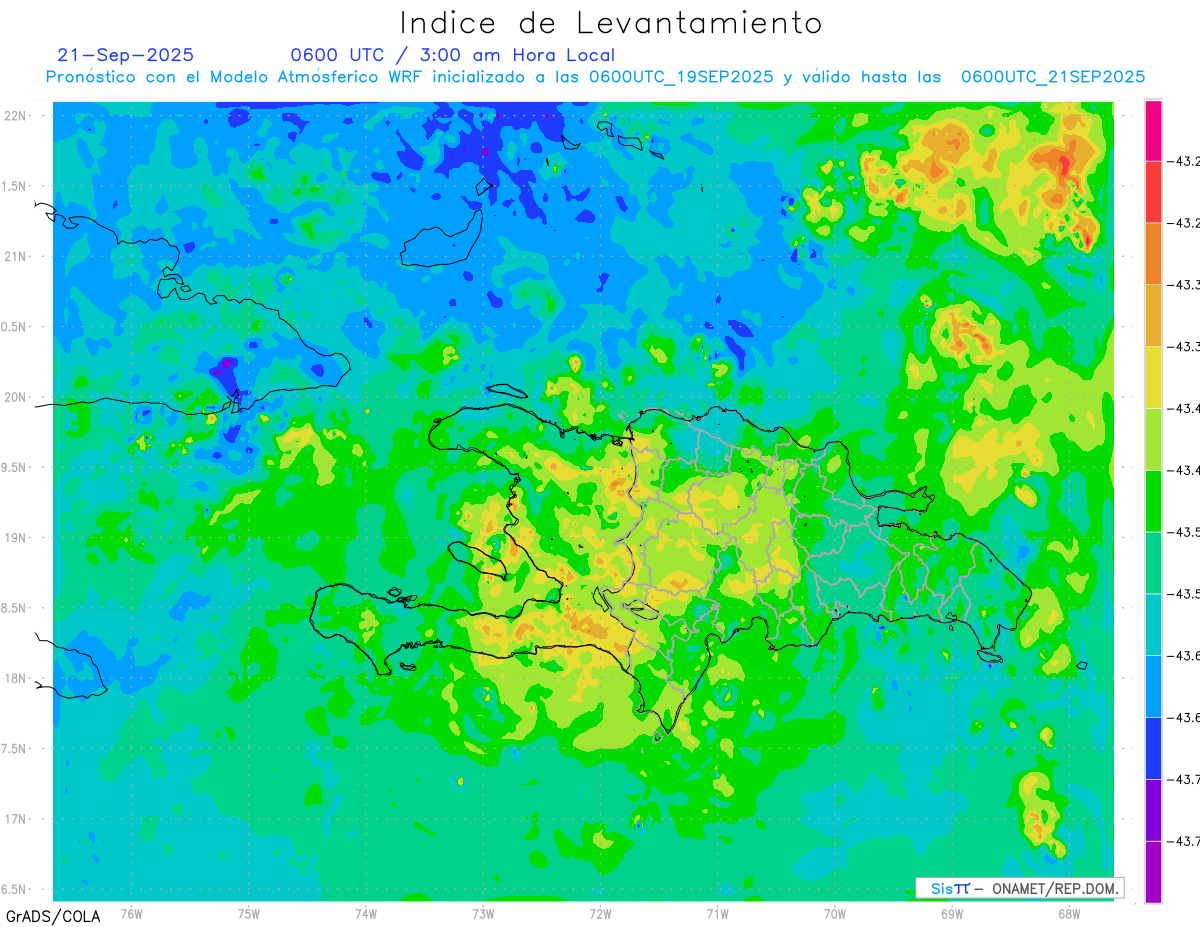This screenshot has width=1200, height=927.
Task: Click the "73W" longitude label
Action: click(x=483, y=913)
